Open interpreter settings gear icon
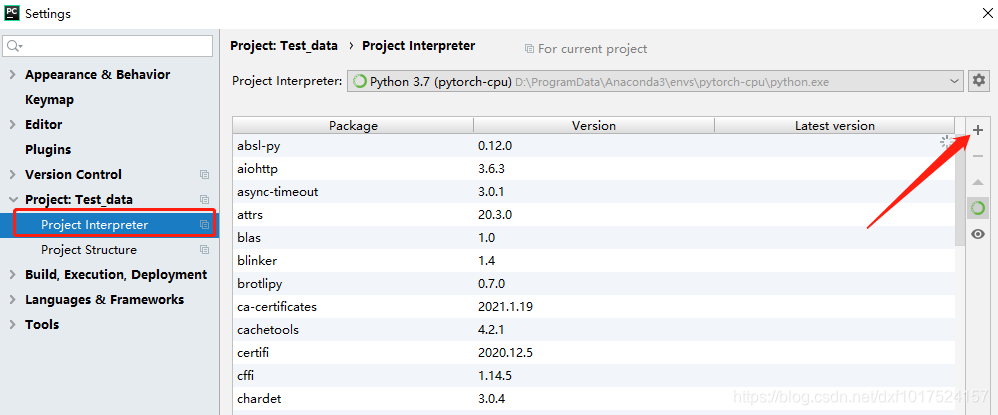This screenshot has width=998, height=415. click(x=979, y=81)
